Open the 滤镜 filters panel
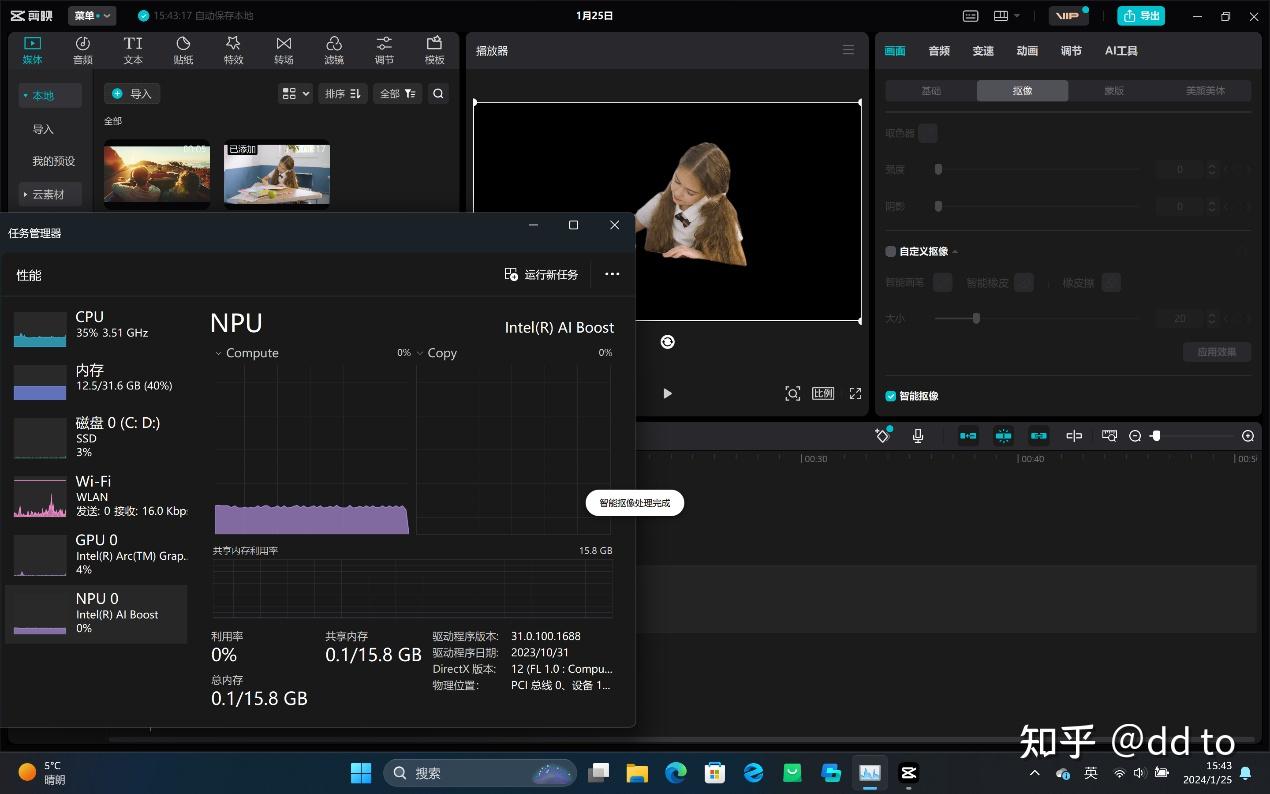1270x794 pixels. pos(334,50)
